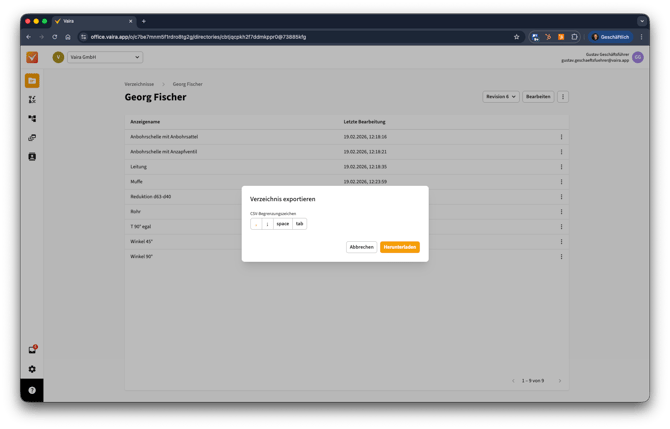Click the link chain icon in sidebar
Screen dimensions: 670x429
(x=32, y=138)
